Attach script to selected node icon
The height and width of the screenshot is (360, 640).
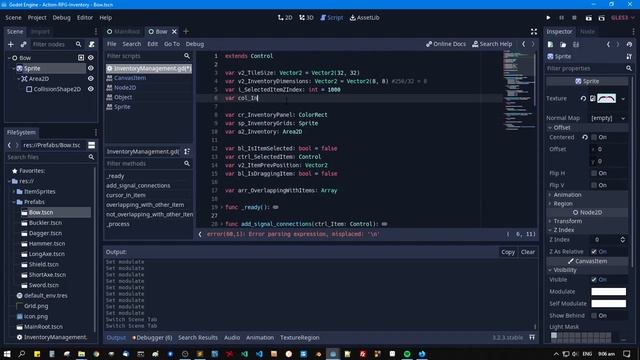92,44
